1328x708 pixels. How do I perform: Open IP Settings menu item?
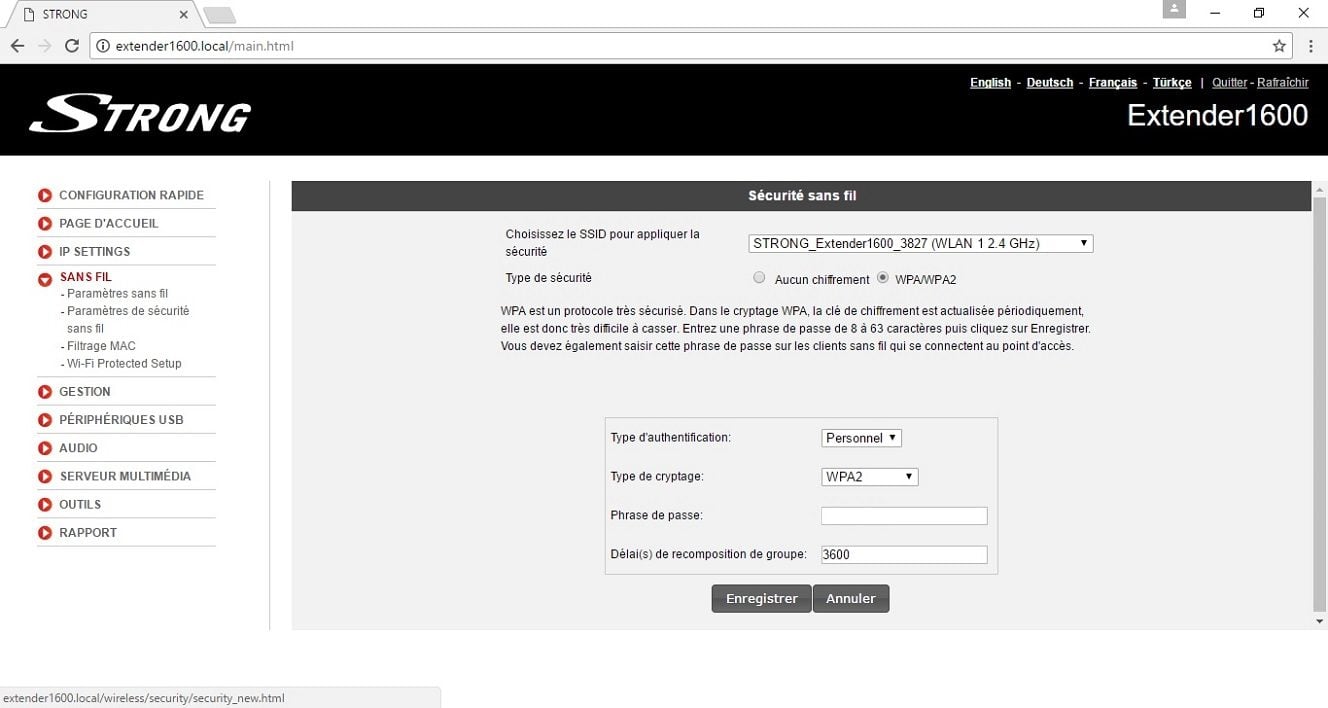(x=94, y=252)
